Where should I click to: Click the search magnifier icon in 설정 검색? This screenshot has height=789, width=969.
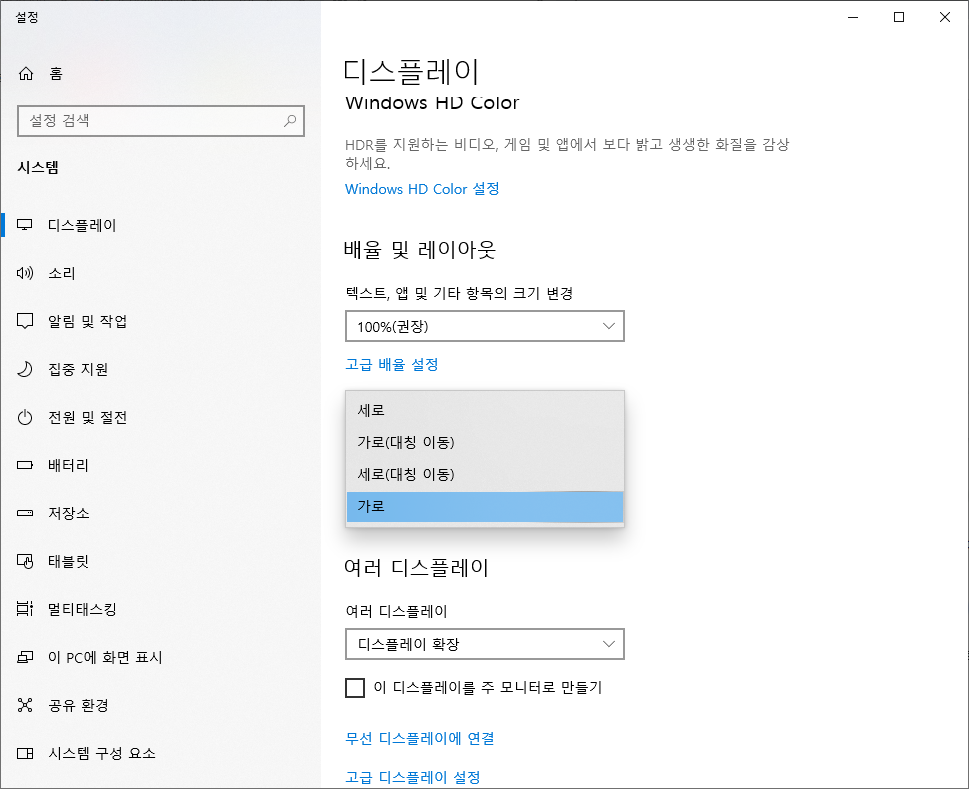pos(290,120)
